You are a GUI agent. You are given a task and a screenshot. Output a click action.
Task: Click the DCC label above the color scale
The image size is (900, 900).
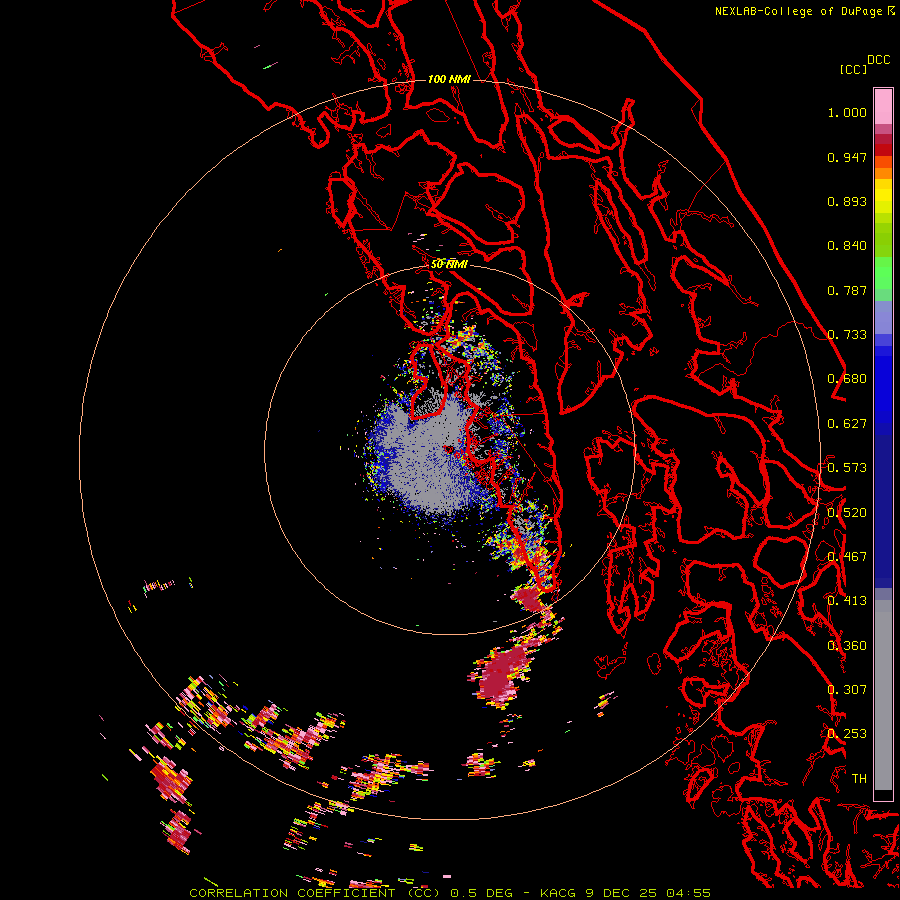[878, 60]
